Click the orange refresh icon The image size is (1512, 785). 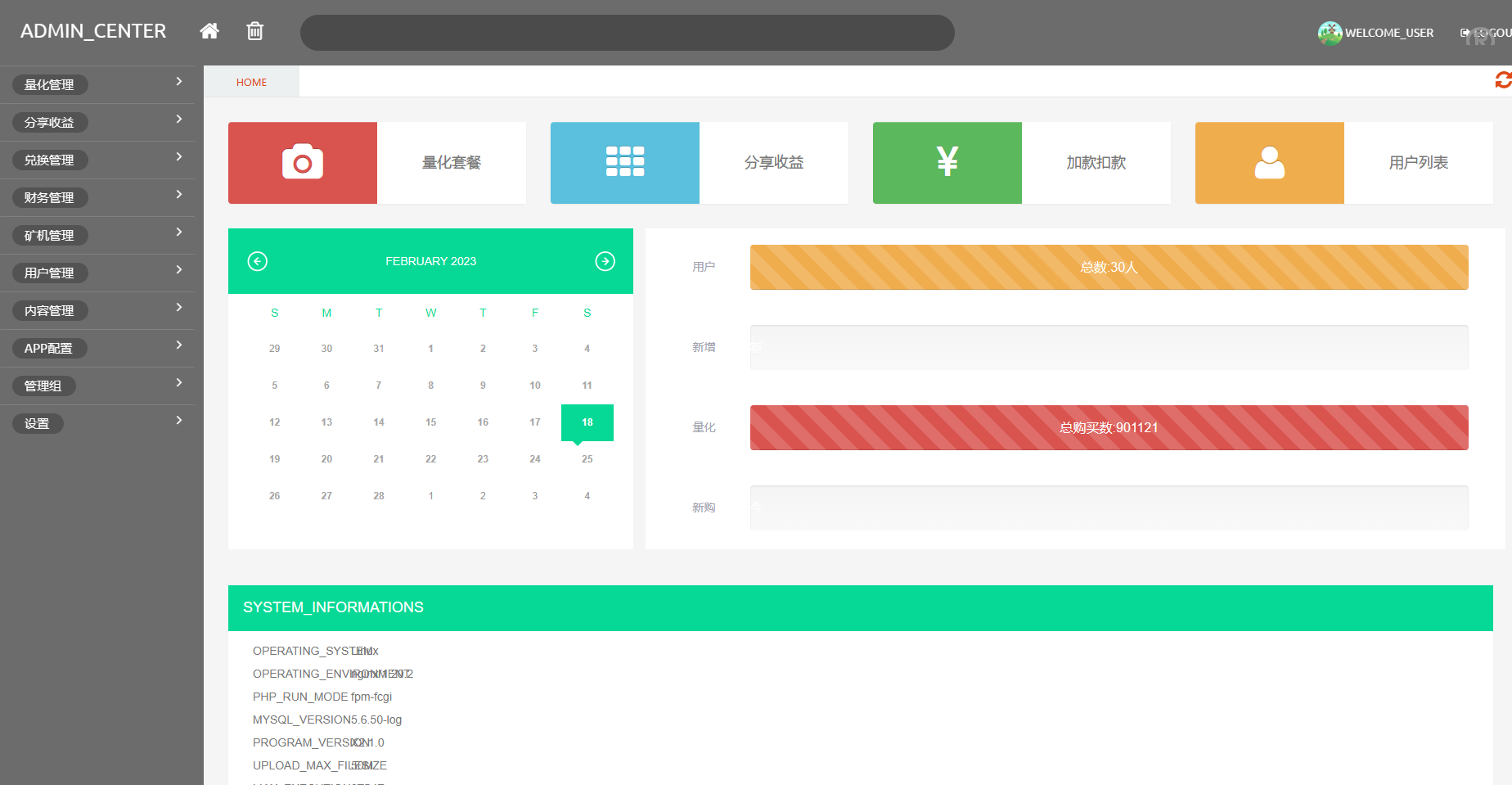pos(1503,80)
